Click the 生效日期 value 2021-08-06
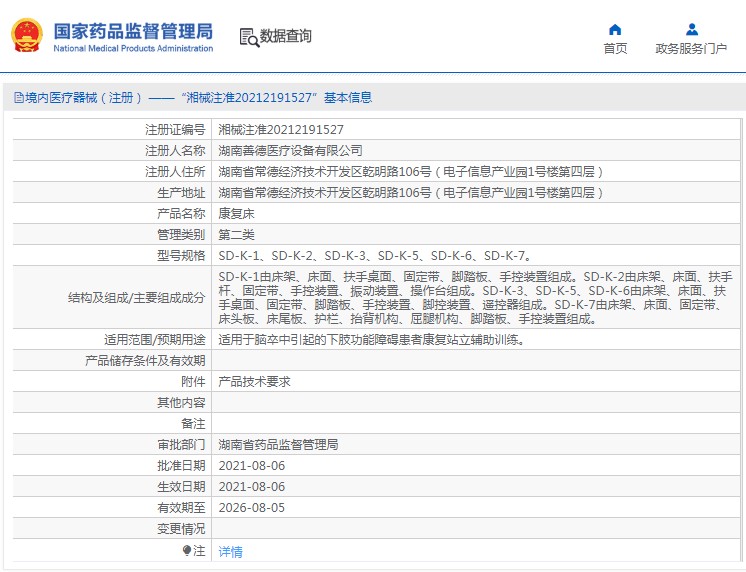The width and height of the screenshot is (746, 572). point(252,486)
